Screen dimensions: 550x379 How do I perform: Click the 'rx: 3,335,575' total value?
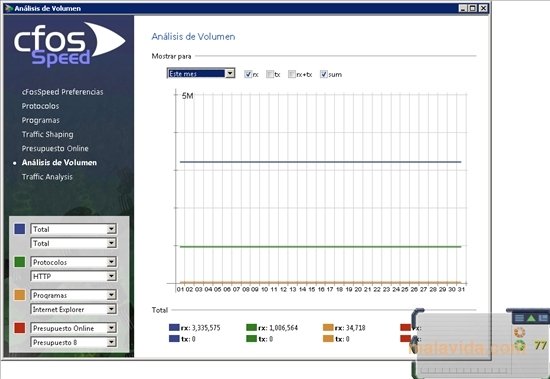pyautogui.click(x=201, y=328)
